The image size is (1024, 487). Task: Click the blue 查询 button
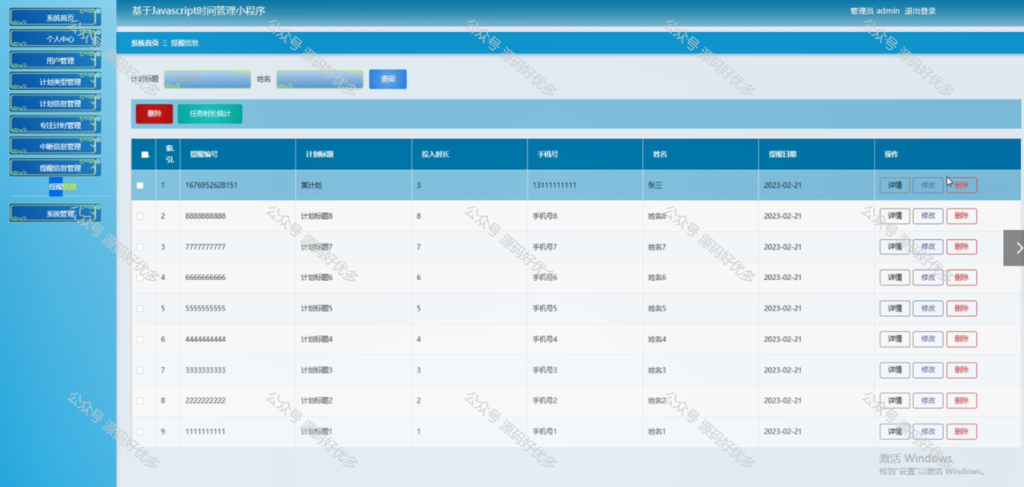point(388,79)
